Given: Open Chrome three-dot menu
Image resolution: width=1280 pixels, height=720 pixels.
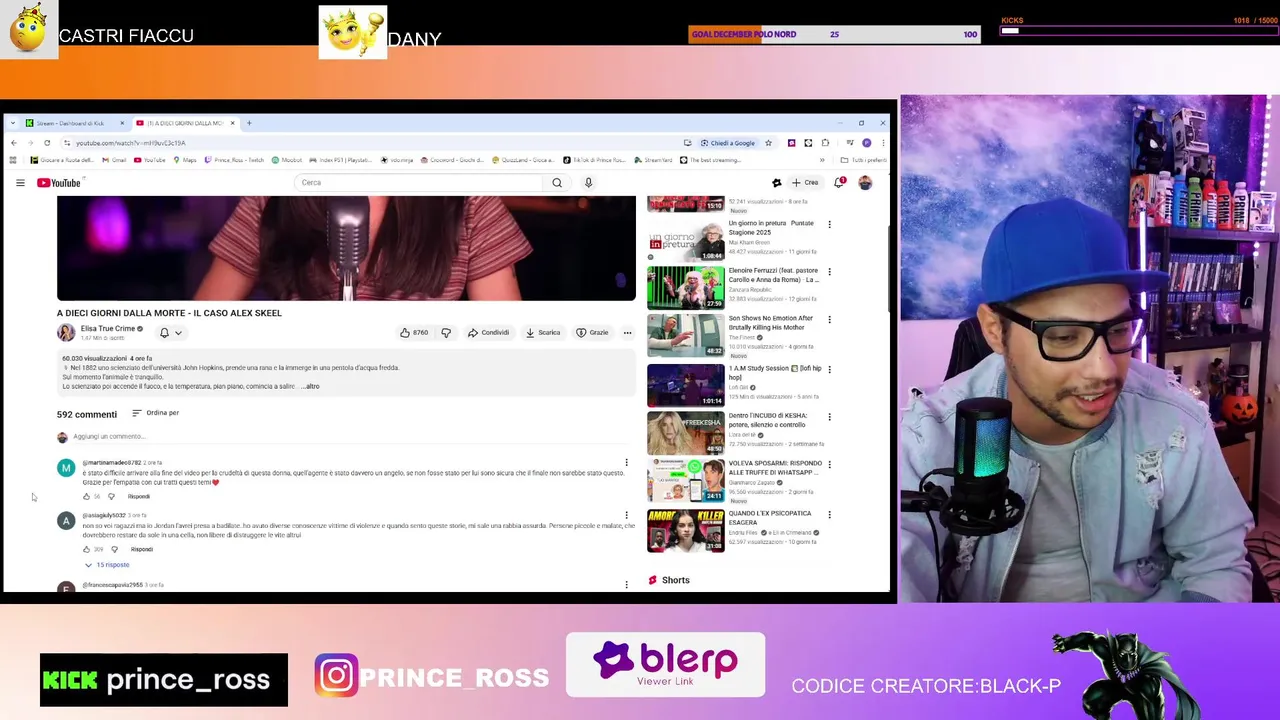Looking at the screenshot, I should pos(883,143).
